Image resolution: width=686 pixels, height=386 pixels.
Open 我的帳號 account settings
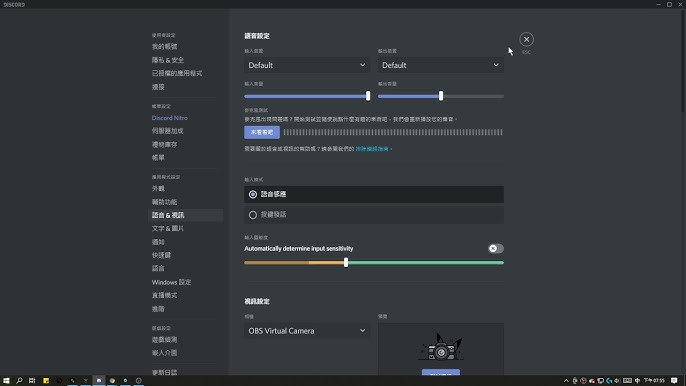point(164,46)
